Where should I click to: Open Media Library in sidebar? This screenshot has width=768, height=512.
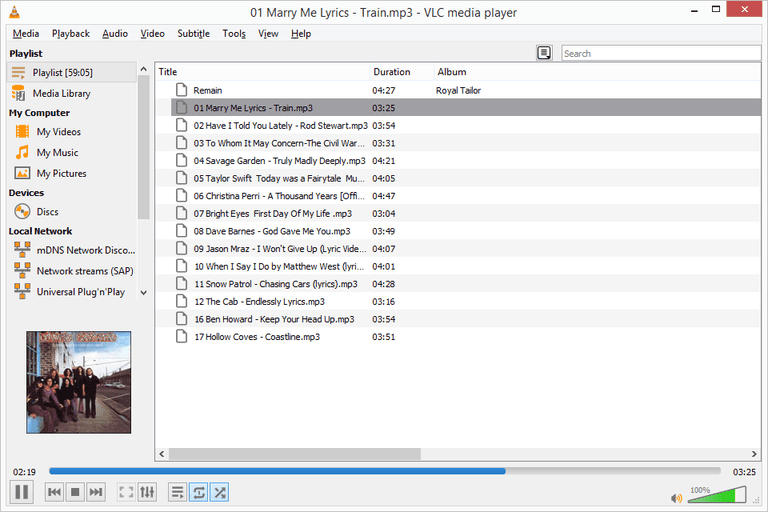click(72, 93)
